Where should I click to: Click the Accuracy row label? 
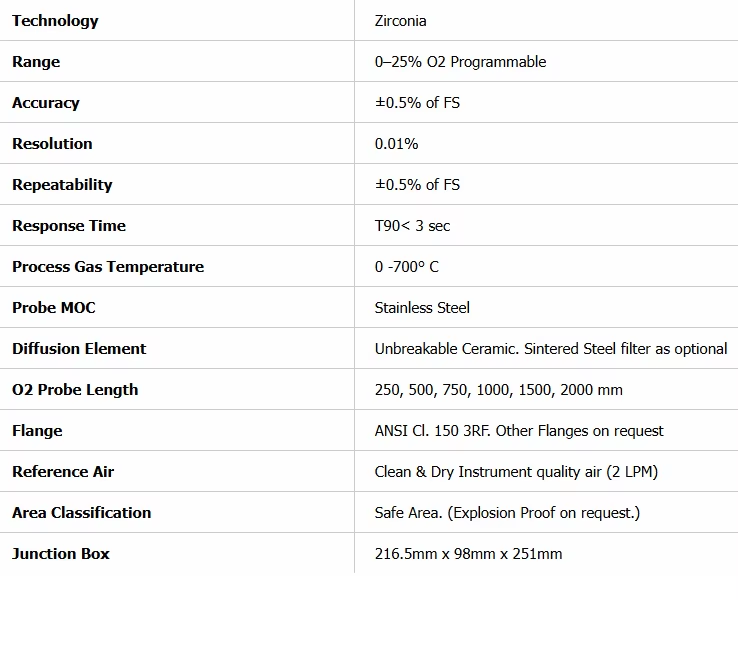[x=45, y=103]
